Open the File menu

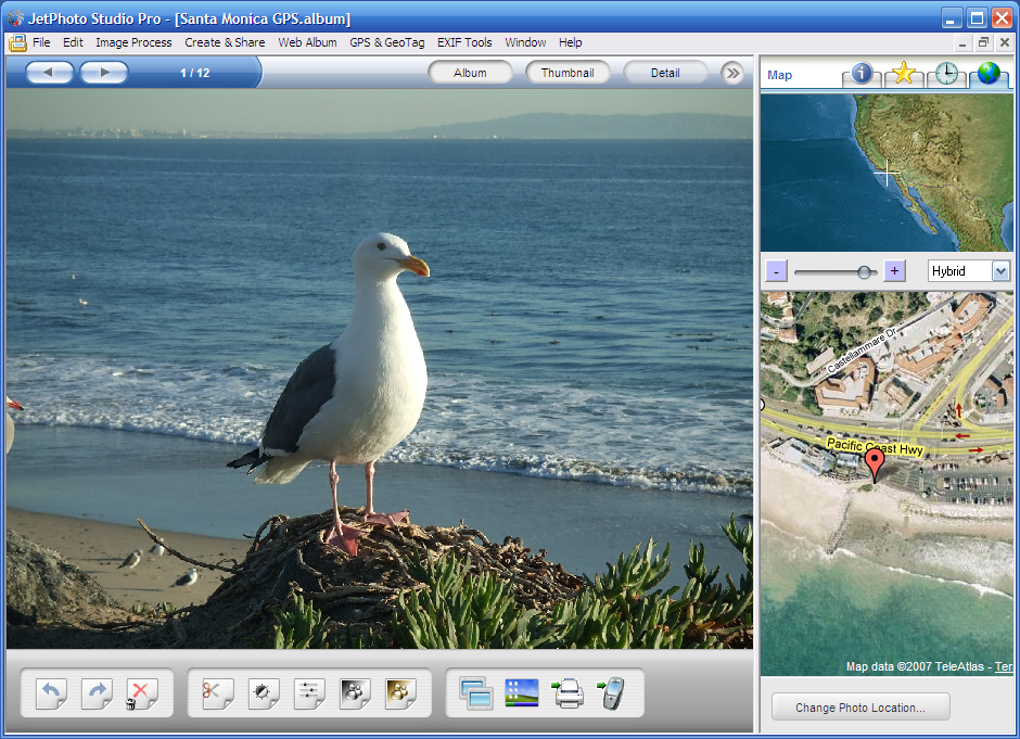41,42
